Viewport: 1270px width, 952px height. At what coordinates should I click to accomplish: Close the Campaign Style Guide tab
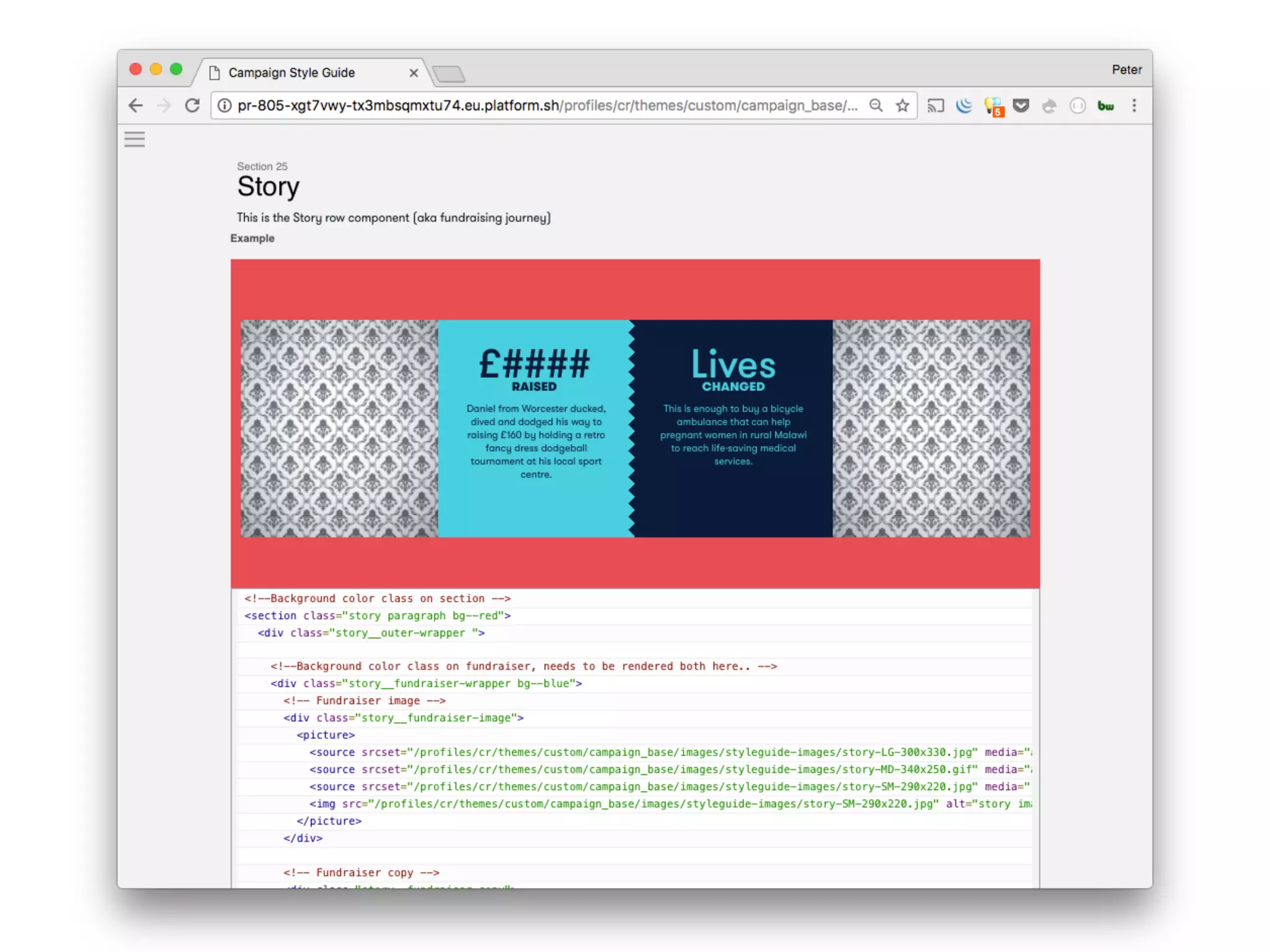[x=414, y=73]
